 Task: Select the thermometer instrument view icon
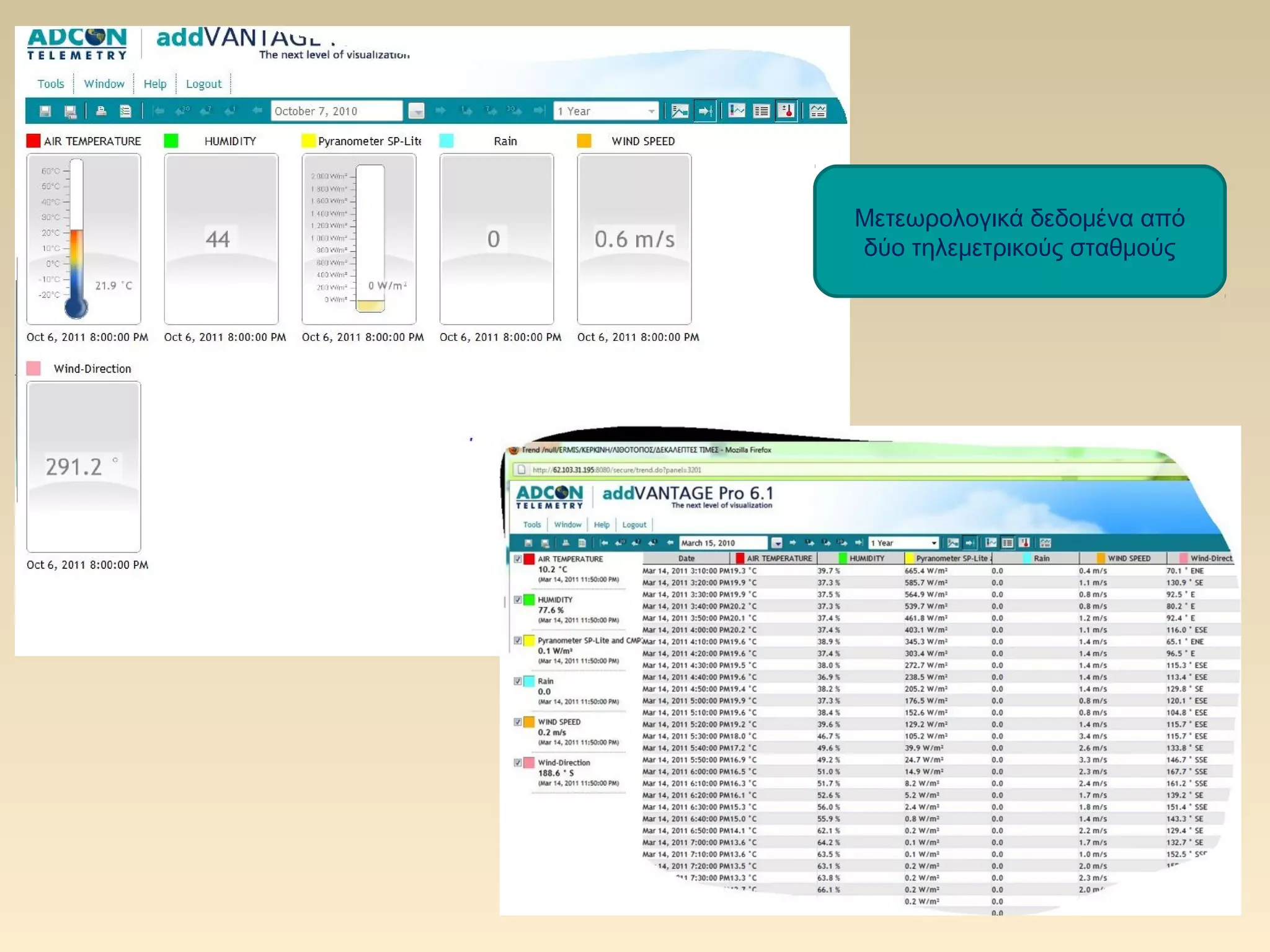point(786,111)
